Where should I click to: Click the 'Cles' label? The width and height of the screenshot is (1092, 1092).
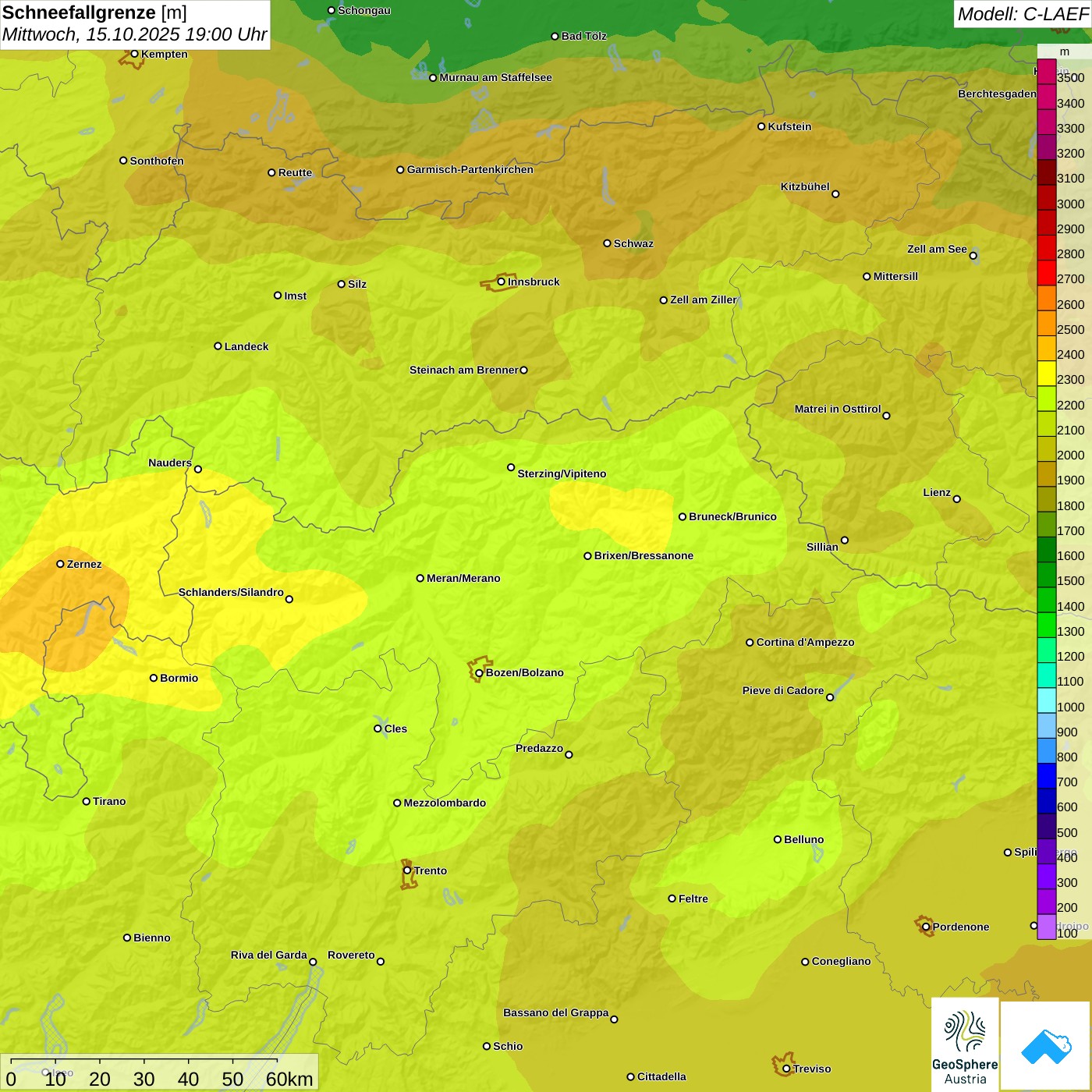coord(395,729)
